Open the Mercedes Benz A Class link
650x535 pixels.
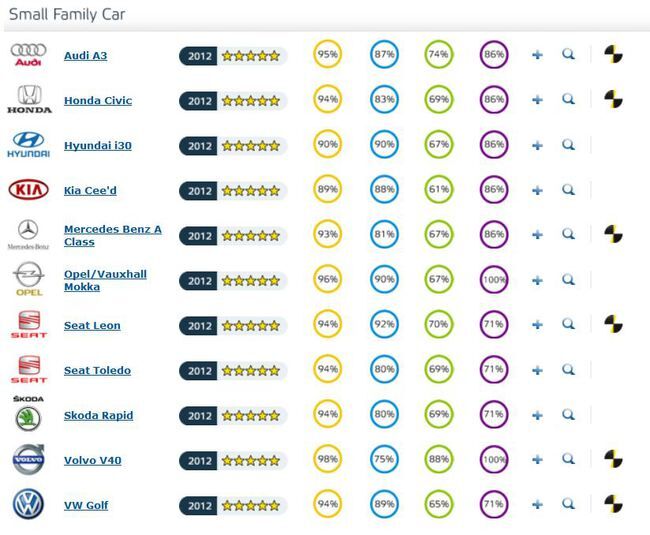(x=112, y=235)
